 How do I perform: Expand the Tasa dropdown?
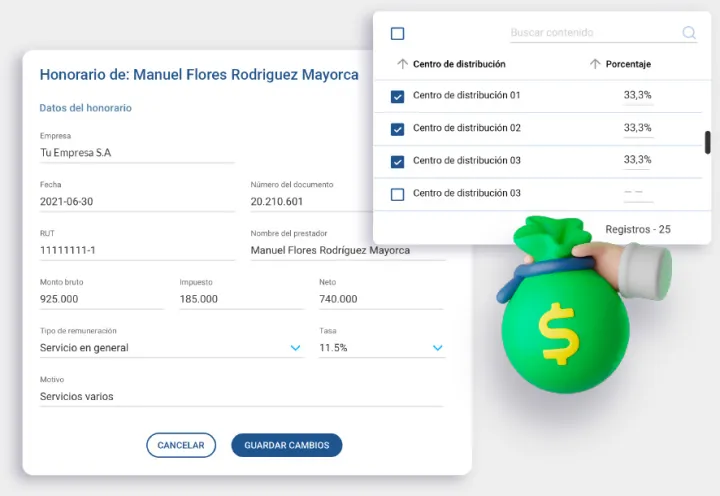pos(437,348)
